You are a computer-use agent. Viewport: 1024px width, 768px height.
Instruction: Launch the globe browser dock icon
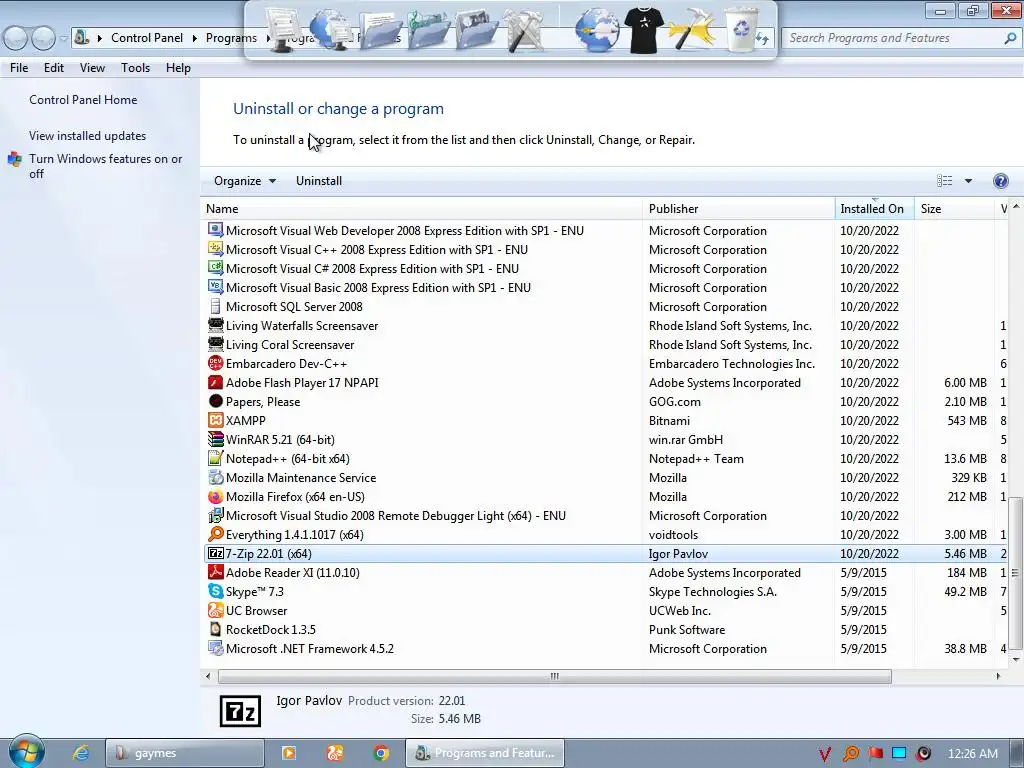(x=596, y=29)
